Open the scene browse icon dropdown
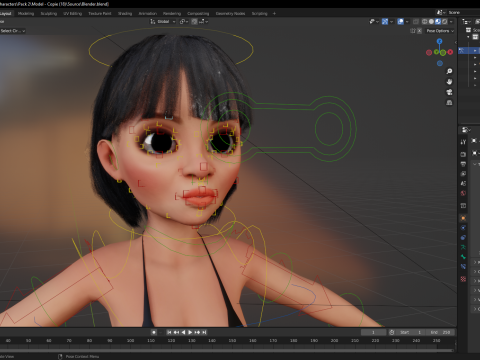 pos(441,12)
